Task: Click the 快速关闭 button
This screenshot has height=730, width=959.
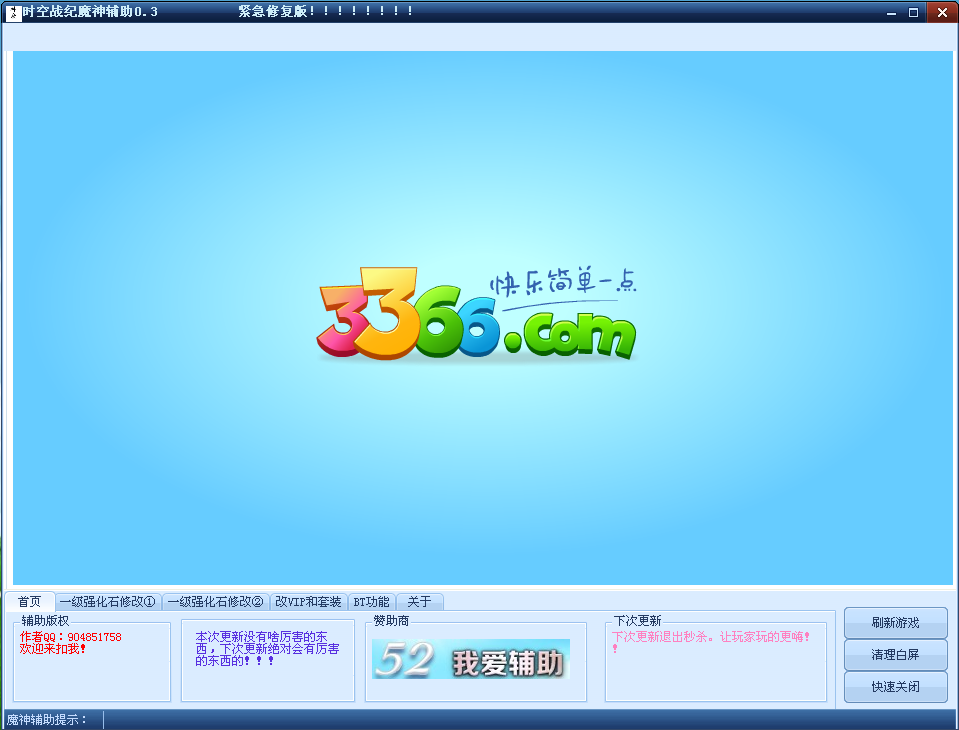Action: [x=895, y=687]
